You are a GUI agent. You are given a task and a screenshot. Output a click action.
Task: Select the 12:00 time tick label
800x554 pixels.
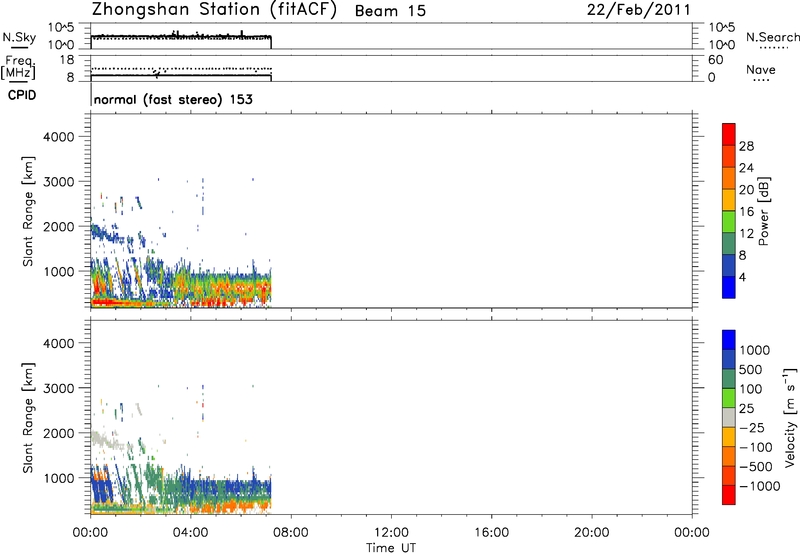[x=391, y=533]
